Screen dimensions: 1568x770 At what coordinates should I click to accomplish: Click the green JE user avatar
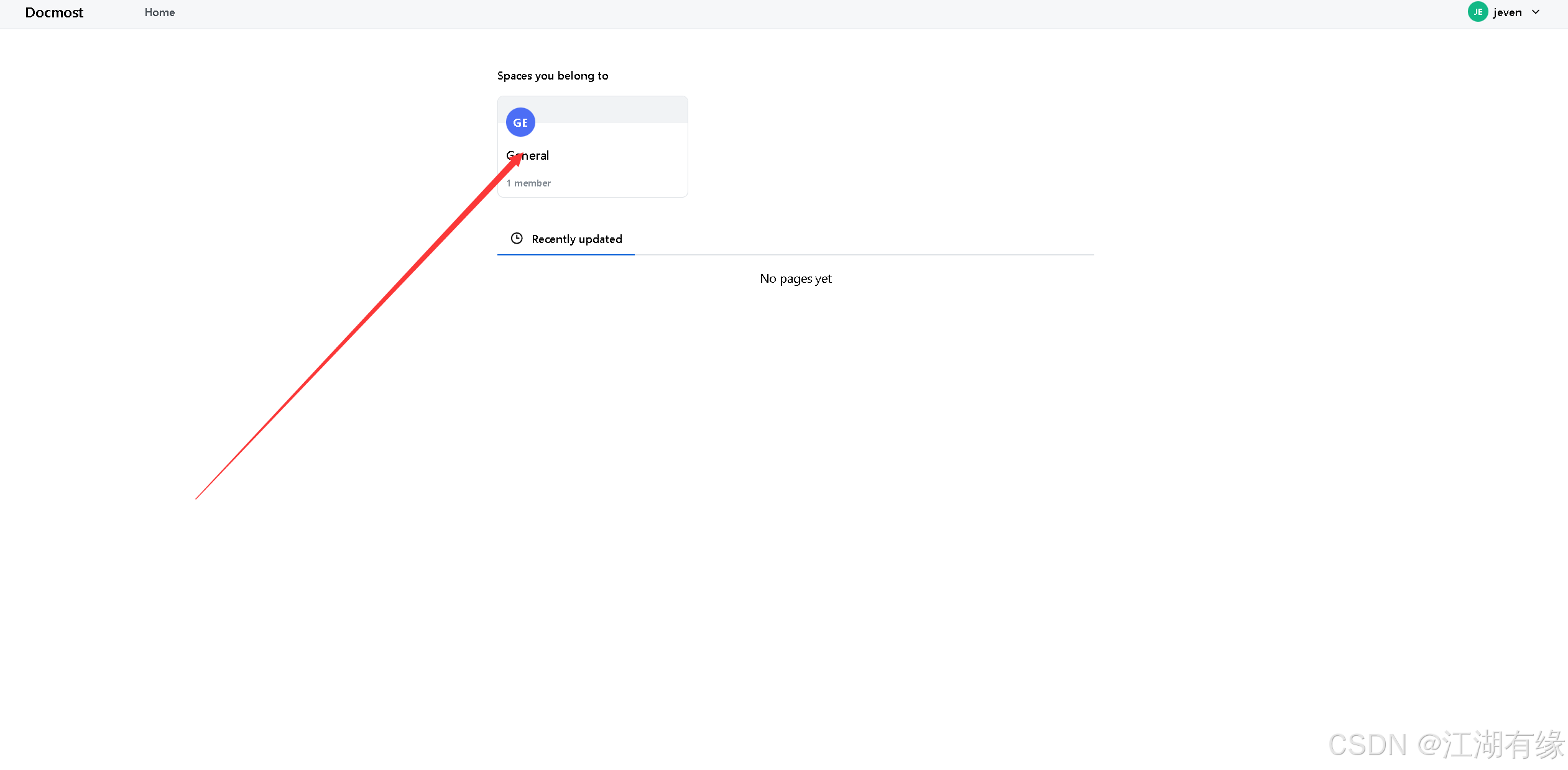(x=1477, y=12)
